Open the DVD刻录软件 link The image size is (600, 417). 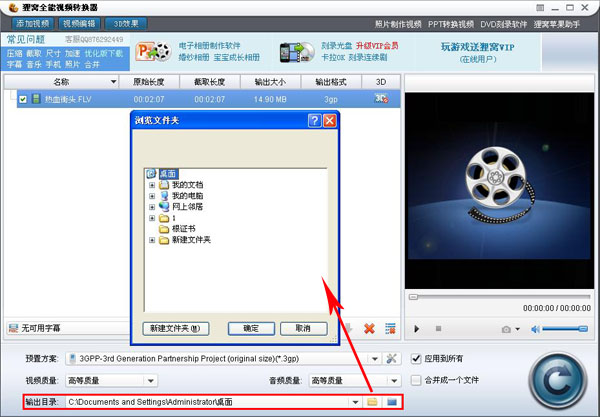coord(504,24)
